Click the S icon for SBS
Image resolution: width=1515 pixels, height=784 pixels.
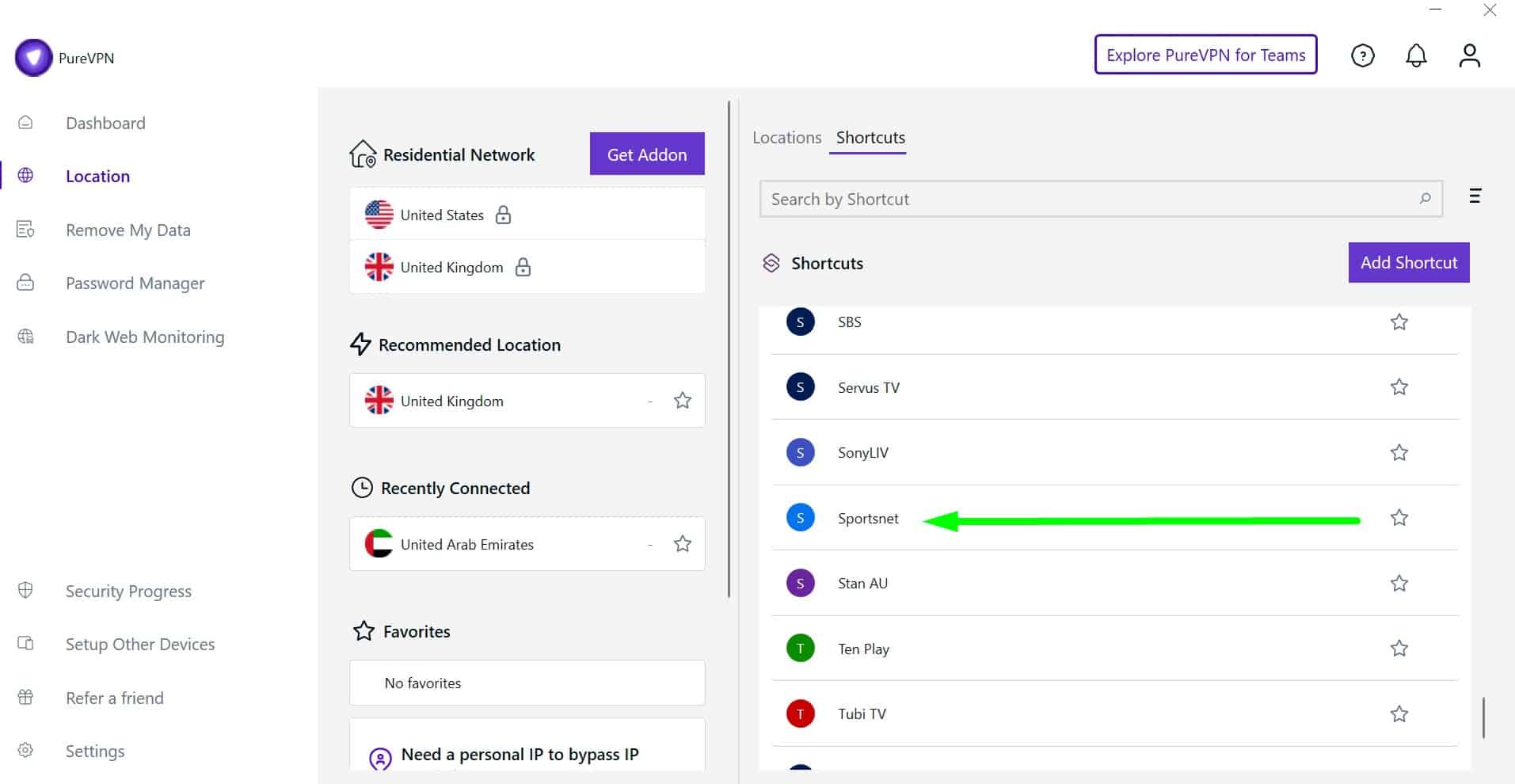tap(800, 322)
